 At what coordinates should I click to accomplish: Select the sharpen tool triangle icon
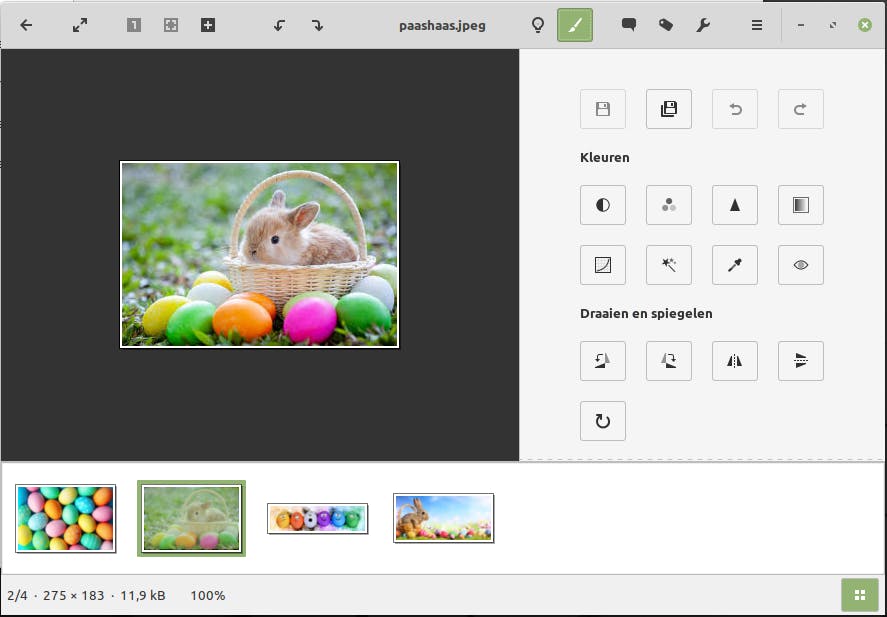click(x=735, y=205)
